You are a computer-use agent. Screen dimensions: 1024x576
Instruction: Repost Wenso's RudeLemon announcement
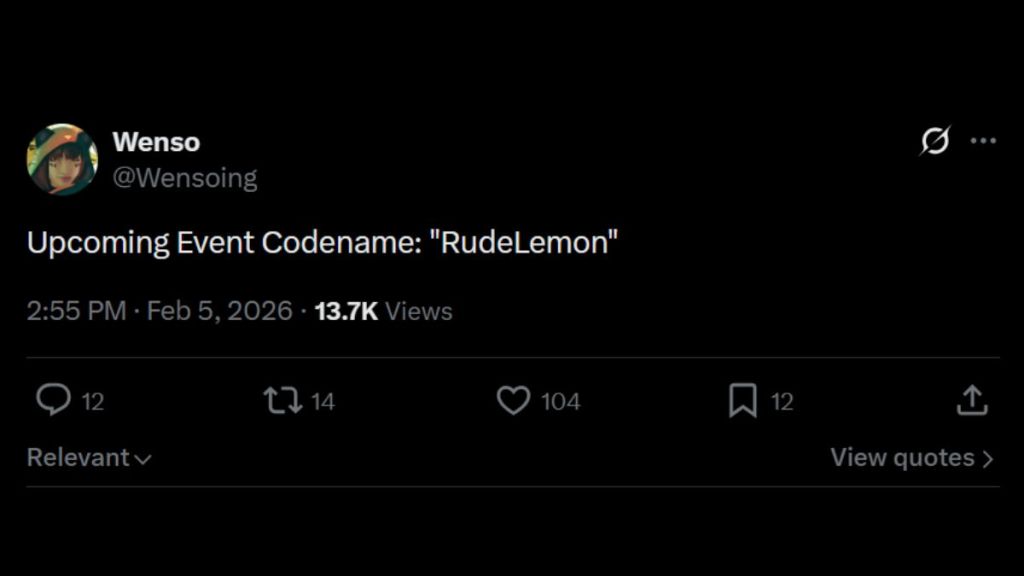point(282,400)
